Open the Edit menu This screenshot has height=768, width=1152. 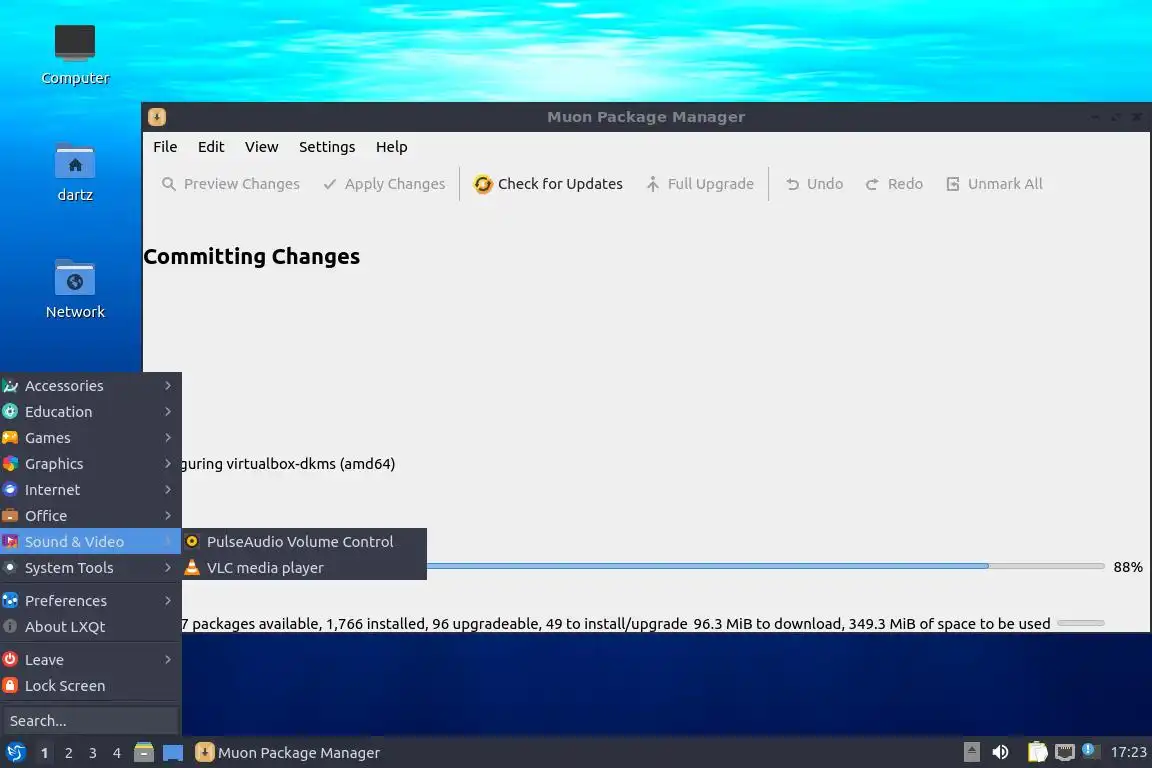point(211,147)
